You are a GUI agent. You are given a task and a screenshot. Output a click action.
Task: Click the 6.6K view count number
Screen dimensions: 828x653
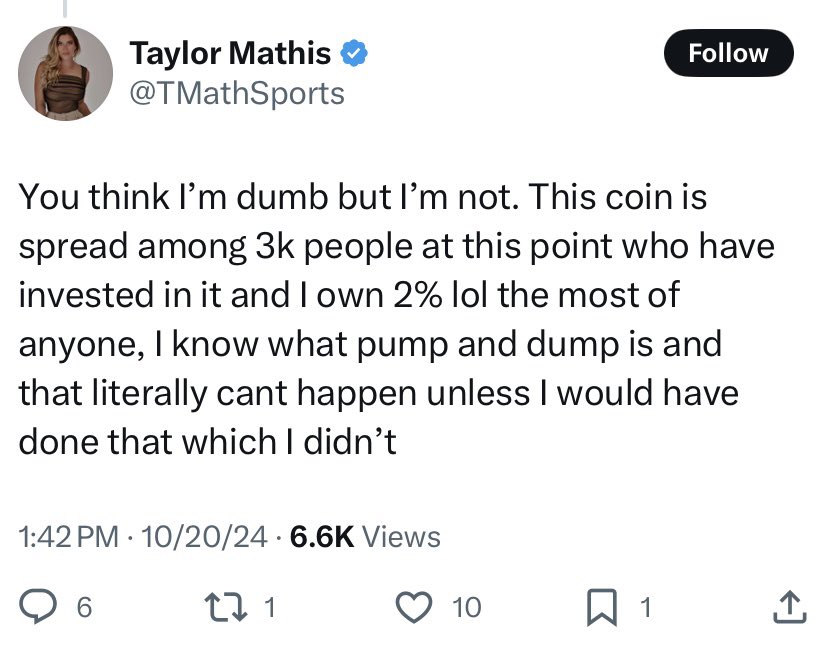tap(321, 537)
